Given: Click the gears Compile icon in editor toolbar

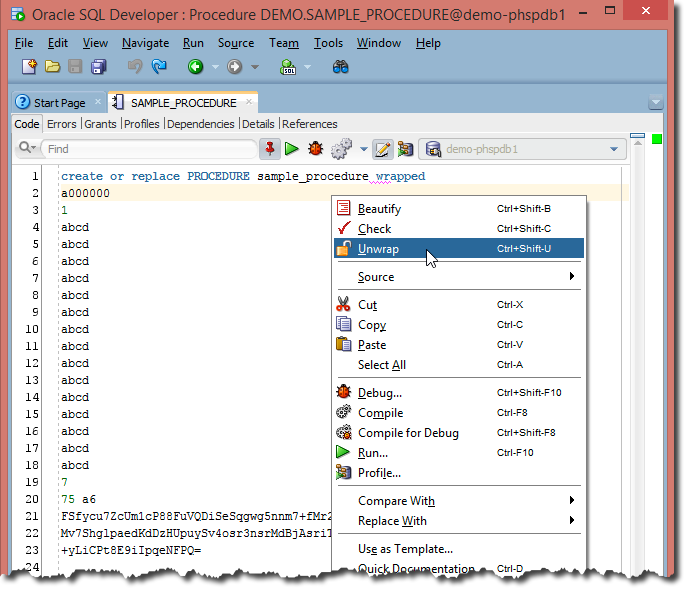Looking at the screenshot, I should point(341,149).
